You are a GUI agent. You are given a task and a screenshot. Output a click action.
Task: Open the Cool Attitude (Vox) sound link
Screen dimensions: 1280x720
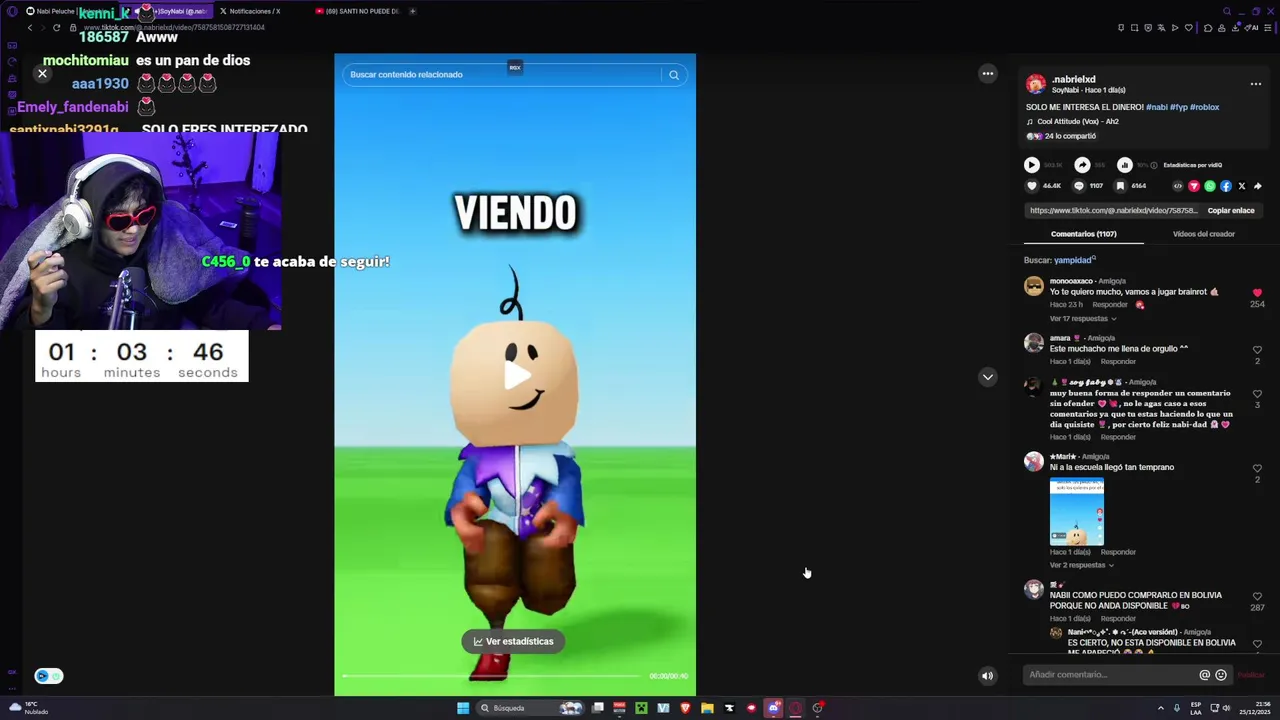pyautogui.click(x=1078, y=122)
